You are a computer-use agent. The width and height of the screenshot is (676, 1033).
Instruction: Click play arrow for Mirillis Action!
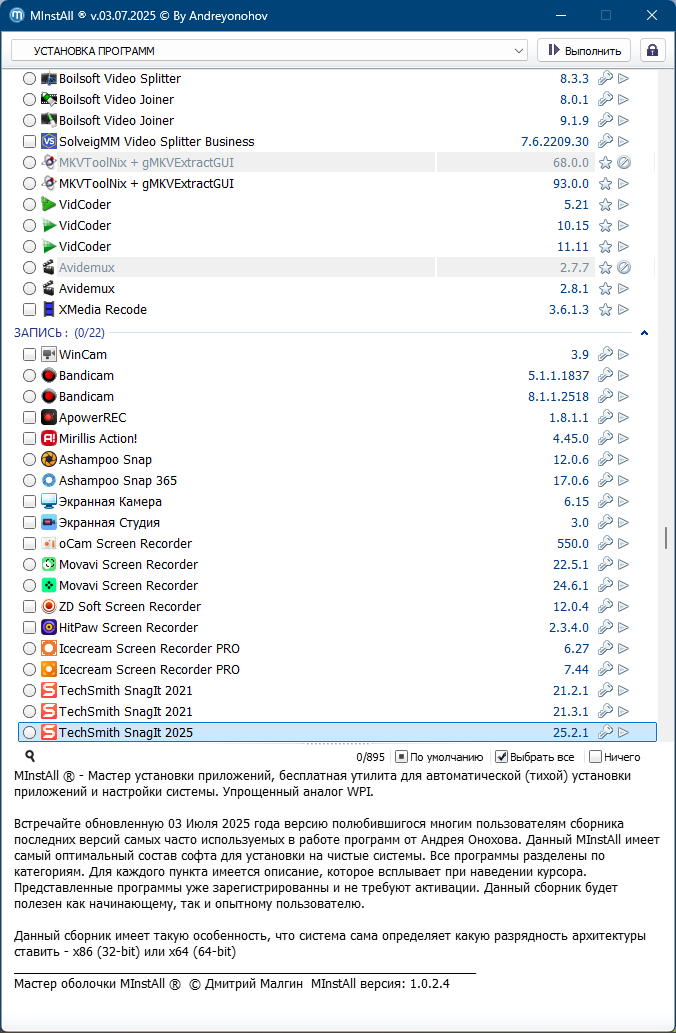[x=624, y=439]
